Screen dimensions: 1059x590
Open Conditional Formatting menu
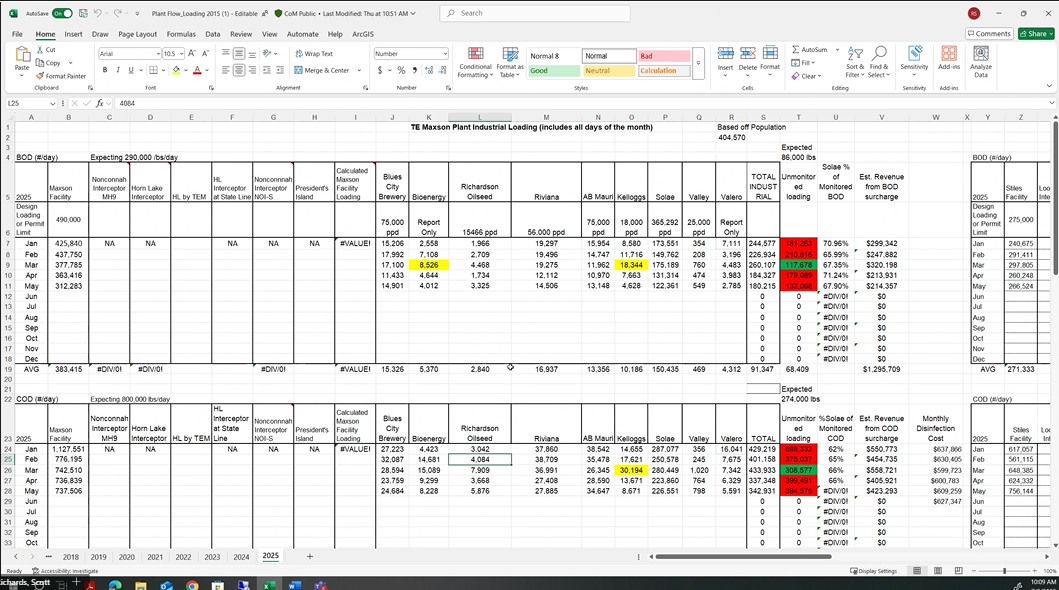475,62
